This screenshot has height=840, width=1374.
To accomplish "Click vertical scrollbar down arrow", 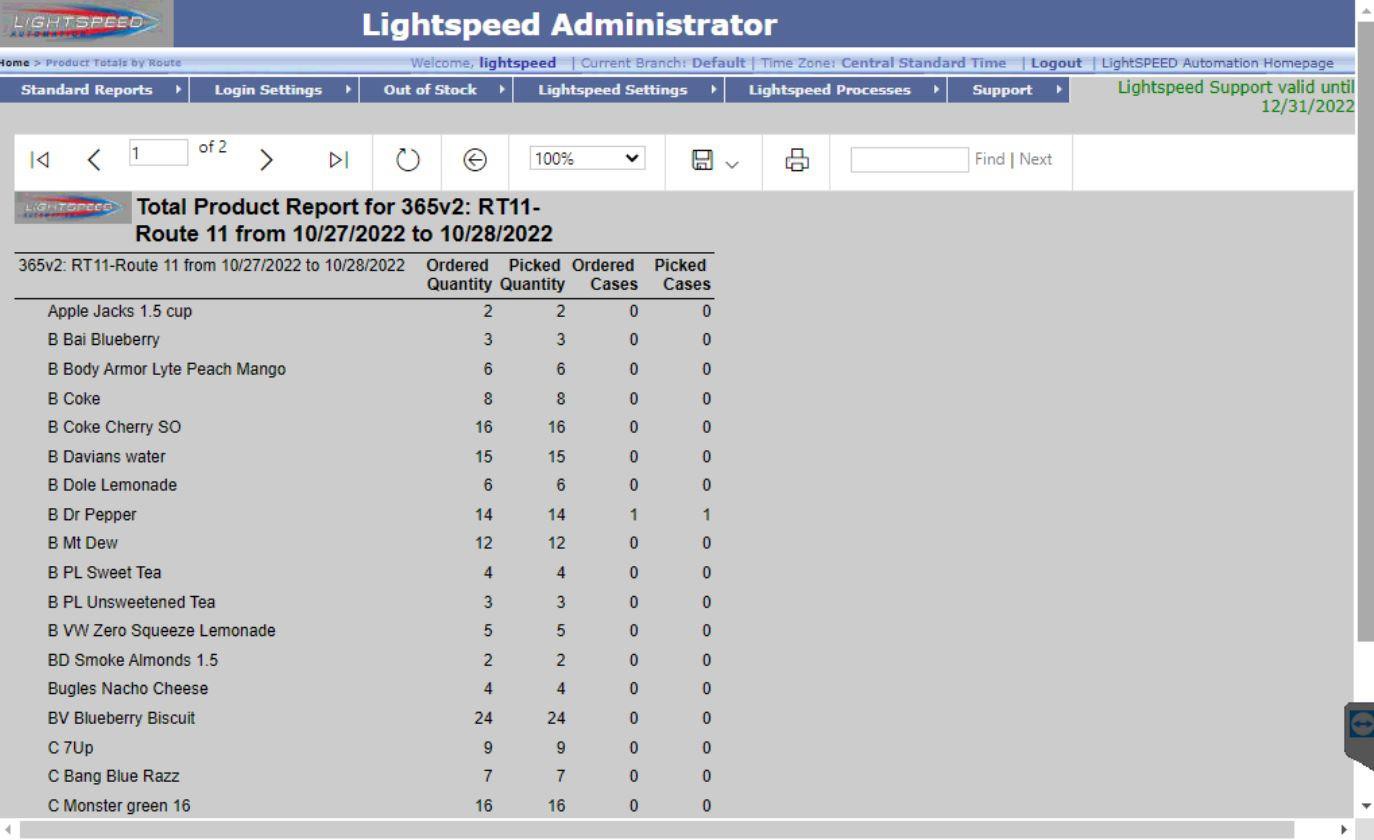I will tap(1365, 806).
